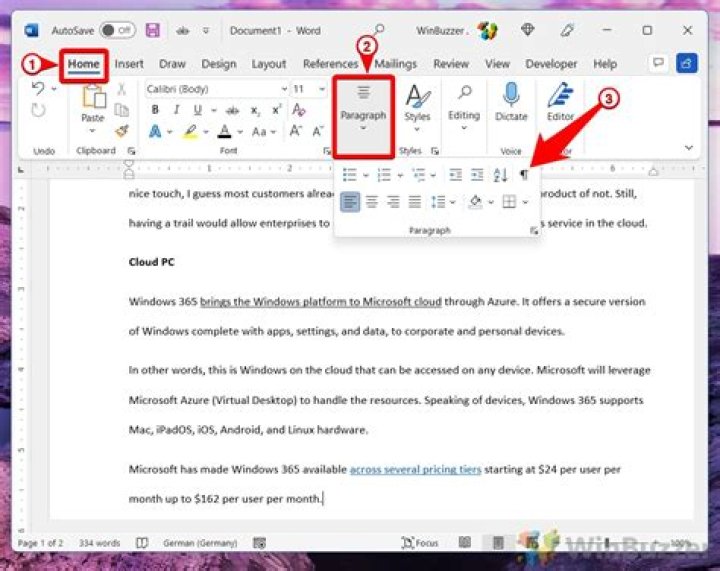Click the Increase Indent icon
Viewport: 720px width, 571px height.
pyautogui.click(x=477, y=174)
